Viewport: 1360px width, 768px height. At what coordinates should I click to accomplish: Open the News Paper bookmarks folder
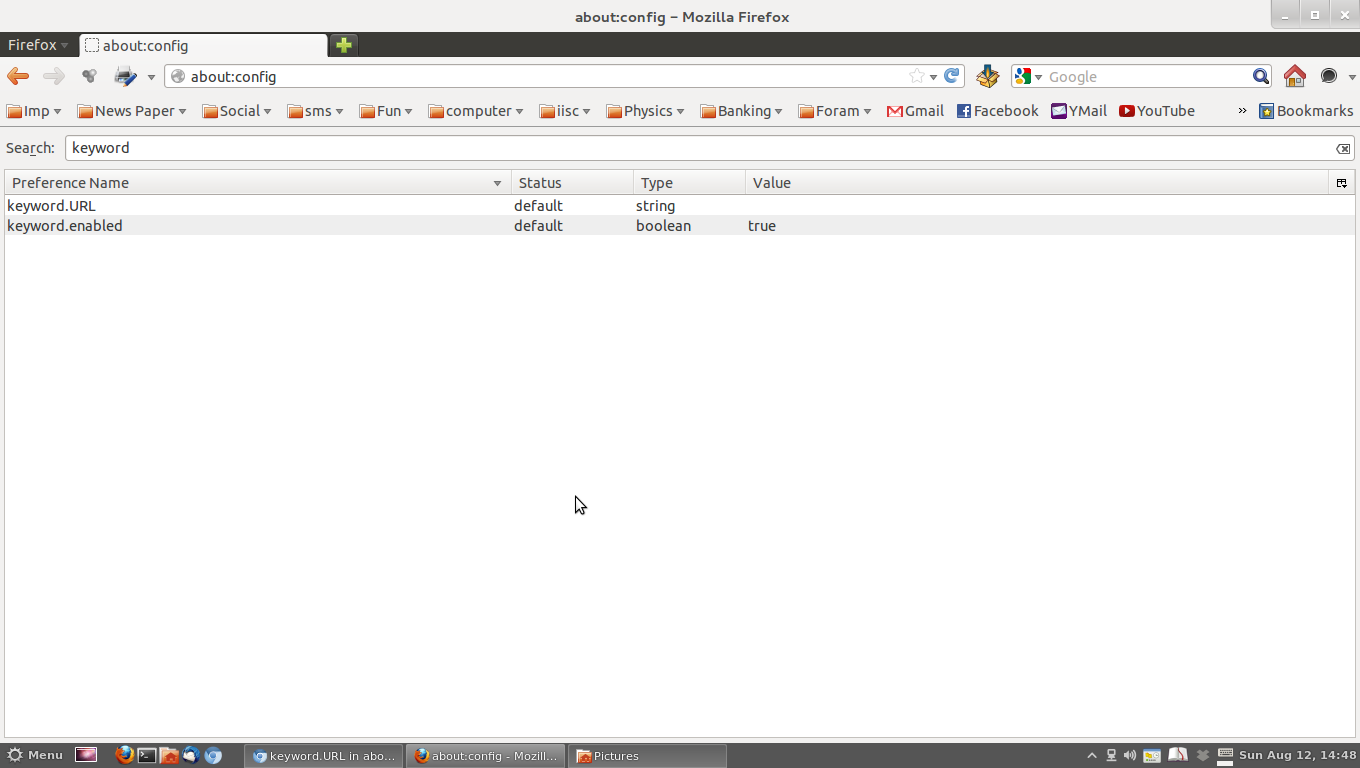click(132, 111)
